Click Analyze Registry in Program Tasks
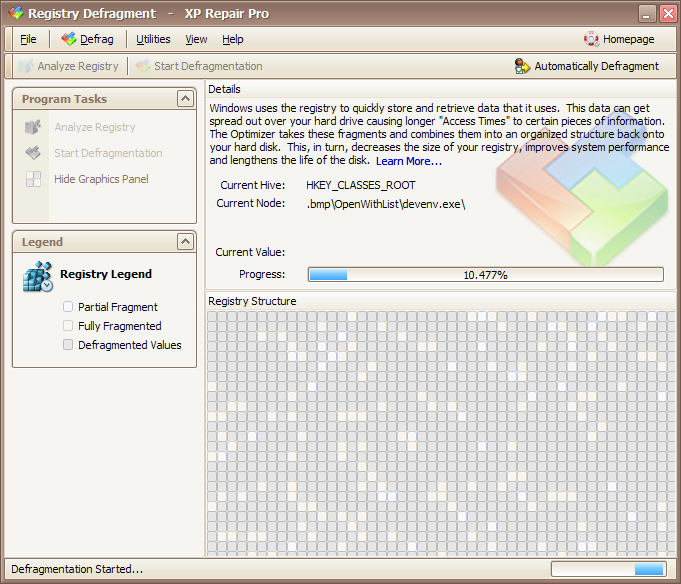 click(x=95, y=127)
